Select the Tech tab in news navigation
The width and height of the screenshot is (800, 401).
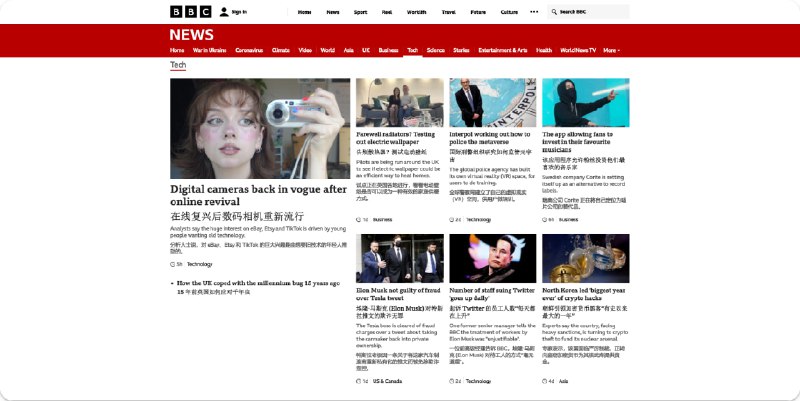pos(412,49)
